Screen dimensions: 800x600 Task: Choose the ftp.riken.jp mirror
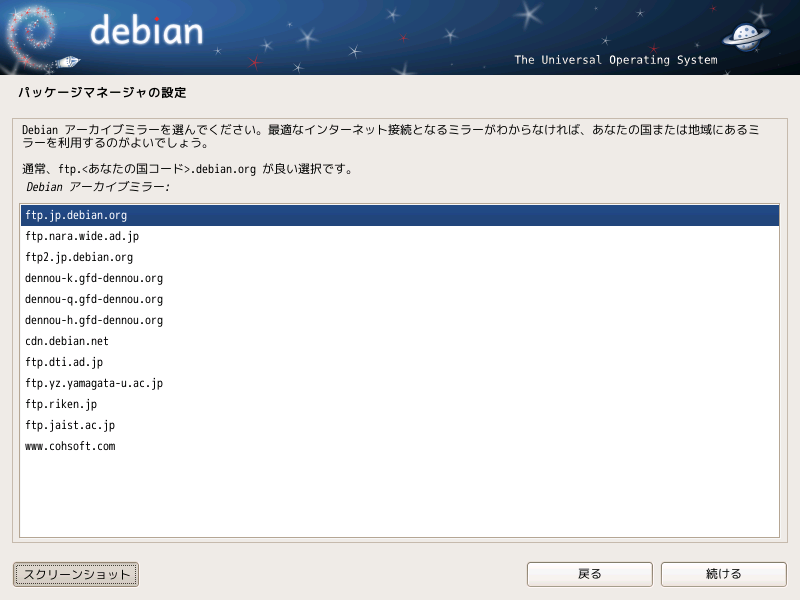point(400,404)
